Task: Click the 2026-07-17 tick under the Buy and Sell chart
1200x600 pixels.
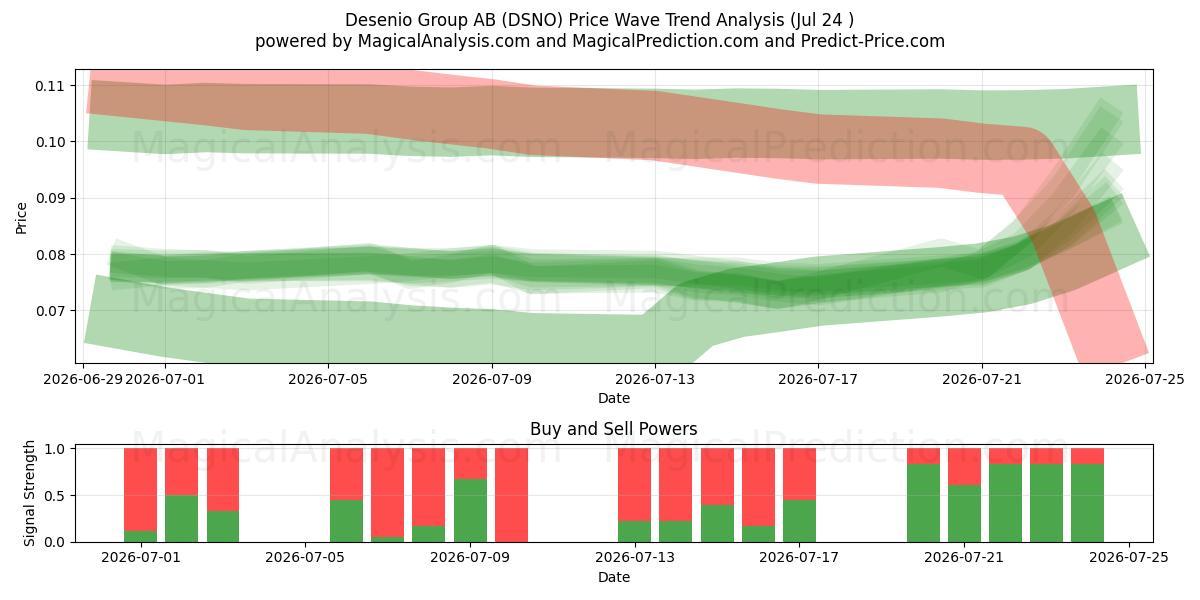Action: click(x=799, y=559)
